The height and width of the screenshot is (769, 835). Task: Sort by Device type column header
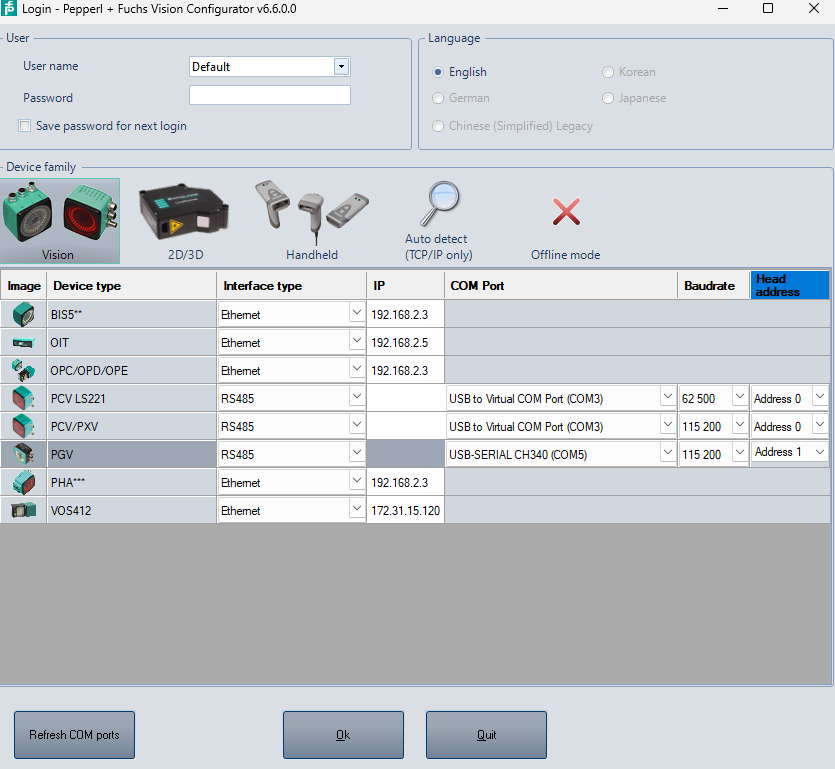[x=131, y=286]
